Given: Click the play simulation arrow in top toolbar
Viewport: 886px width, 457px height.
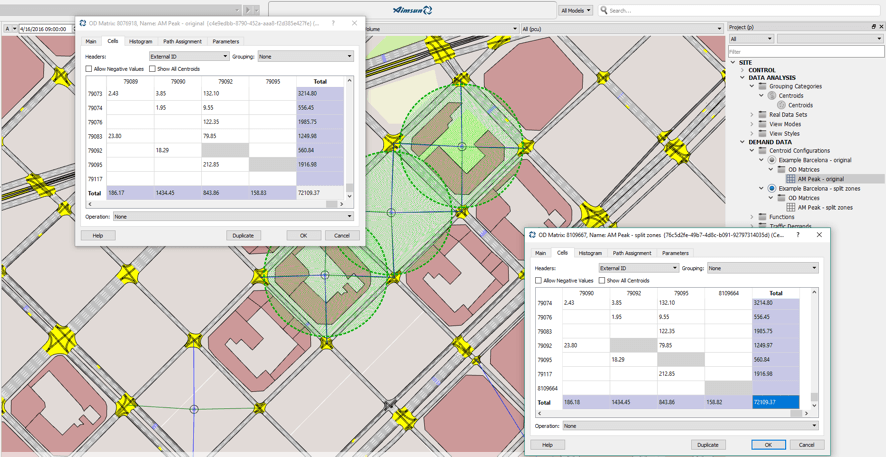Looking at the screenshot, I should click(247, 10).
